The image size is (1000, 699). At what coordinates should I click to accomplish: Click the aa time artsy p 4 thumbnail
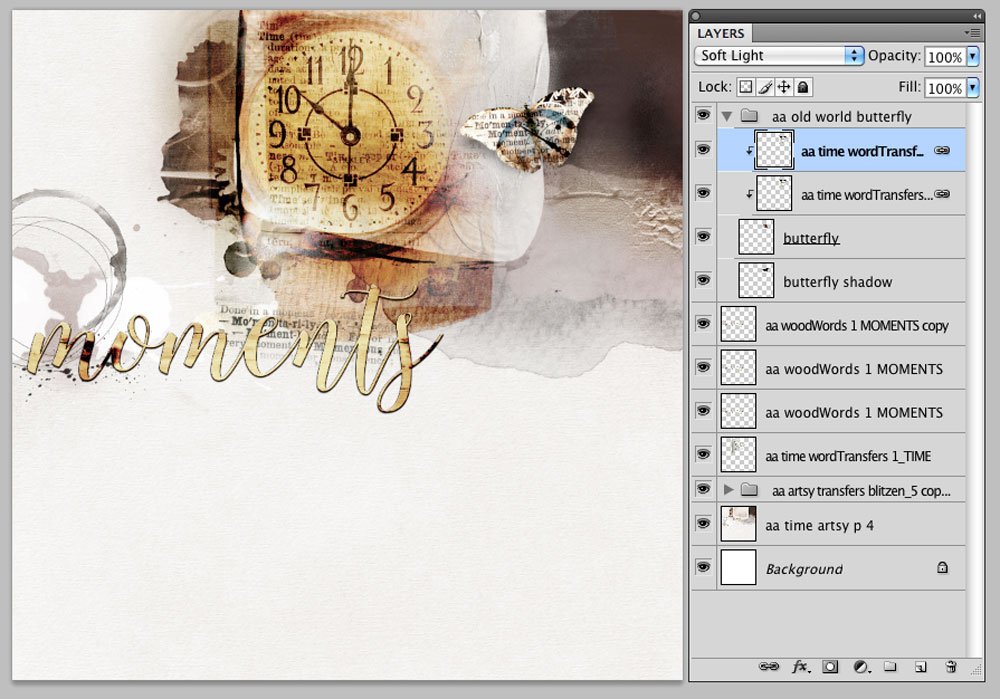coord(739,524)
